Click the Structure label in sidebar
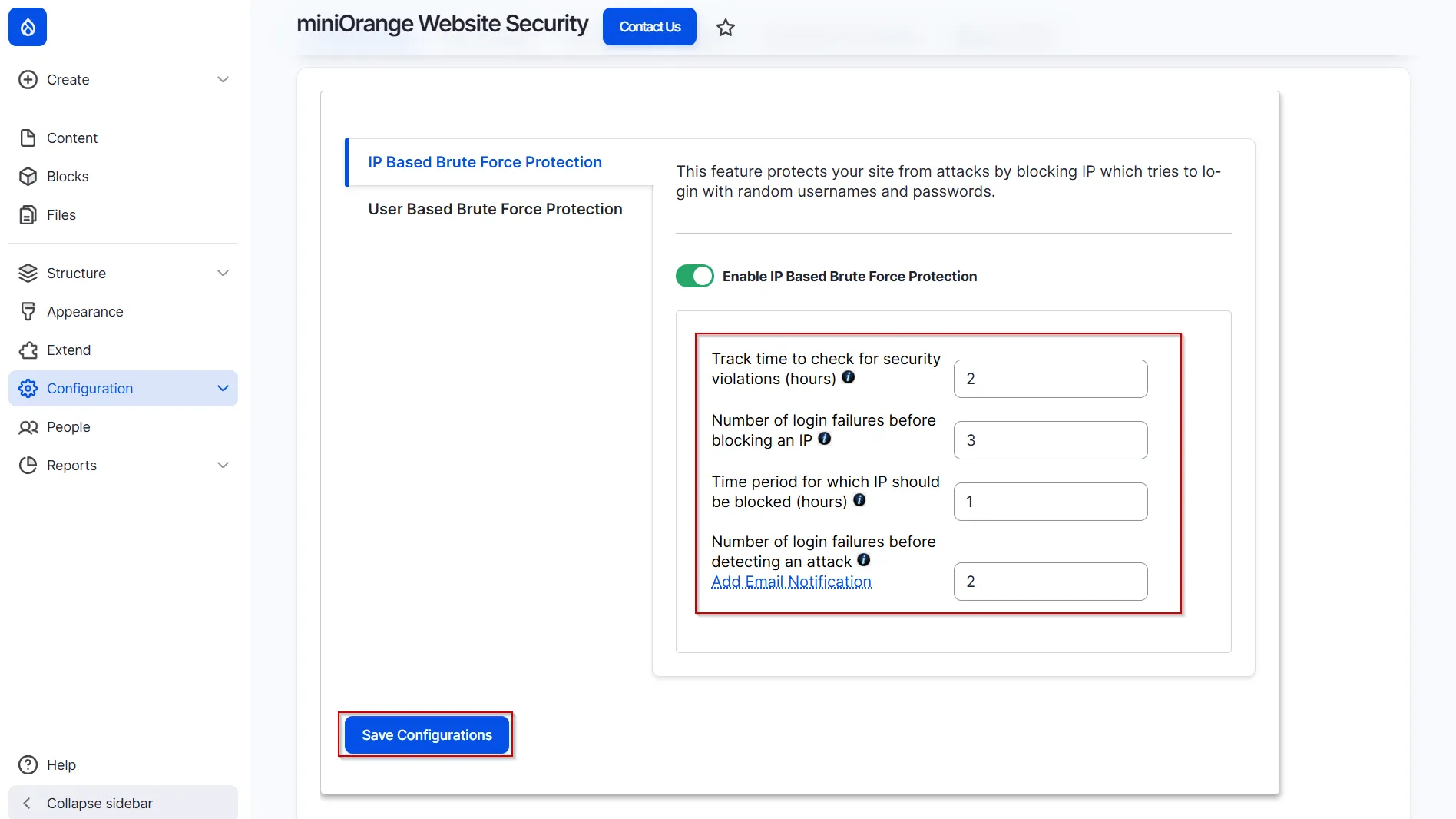The width and height of the screenshot is (1456, 819). click(77, 274)
